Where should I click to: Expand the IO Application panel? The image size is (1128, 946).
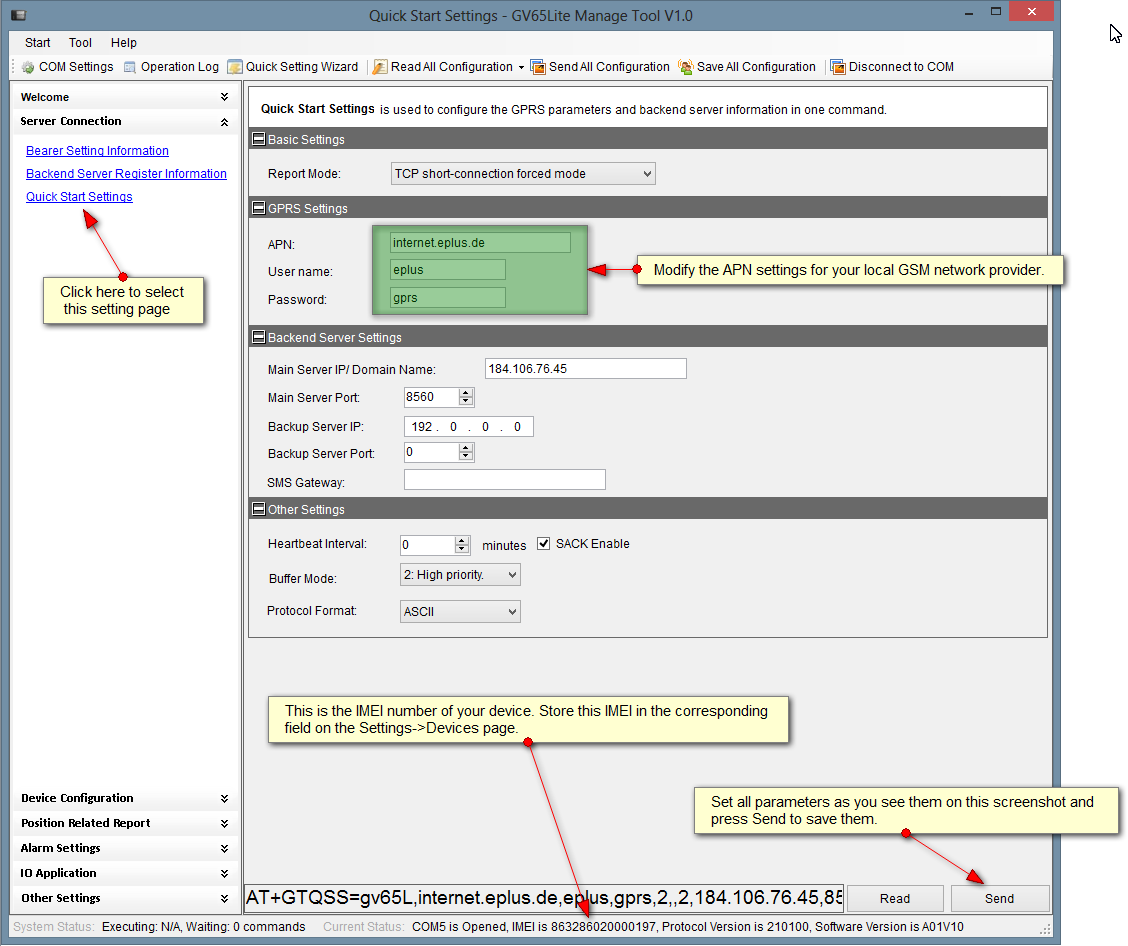tap(224, 873)
